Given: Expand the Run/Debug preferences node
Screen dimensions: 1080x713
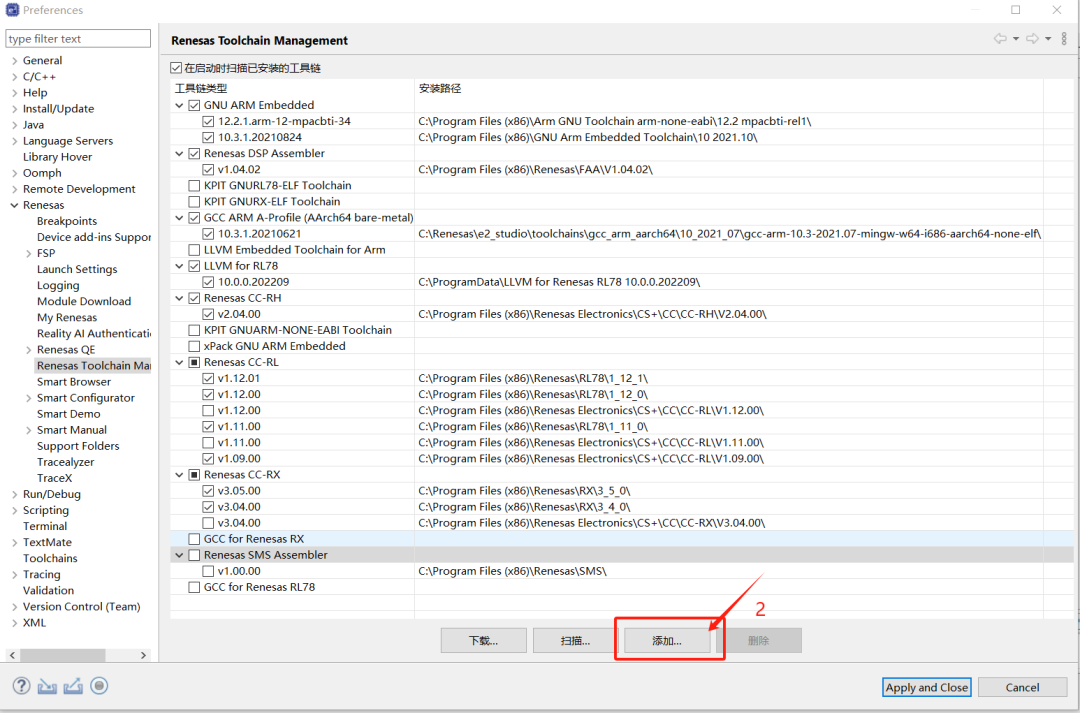Looking at the screenshot, I should 14,495.
